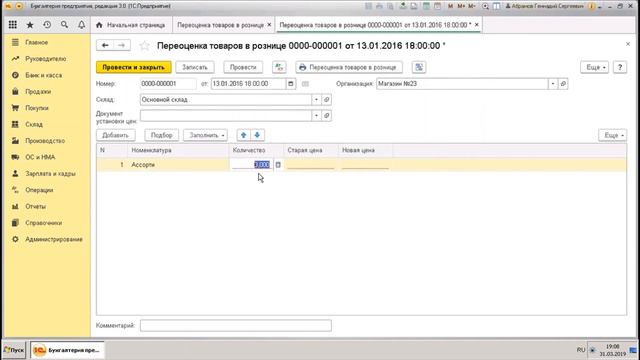Open zoom scale icon in title bar
This screenshot has height=360, width=640.
(x=485, y=6)
